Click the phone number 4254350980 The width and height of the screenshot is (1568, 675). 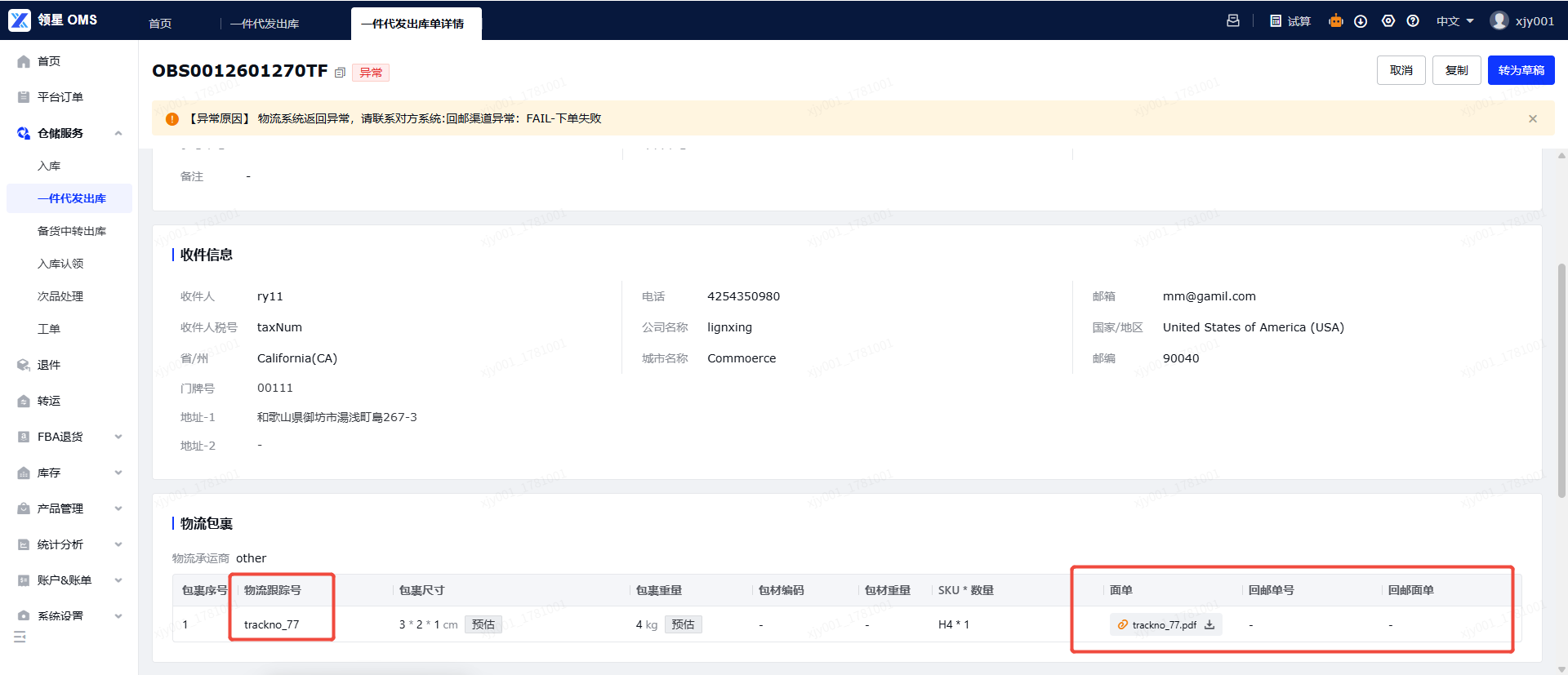tap(743, 296)
